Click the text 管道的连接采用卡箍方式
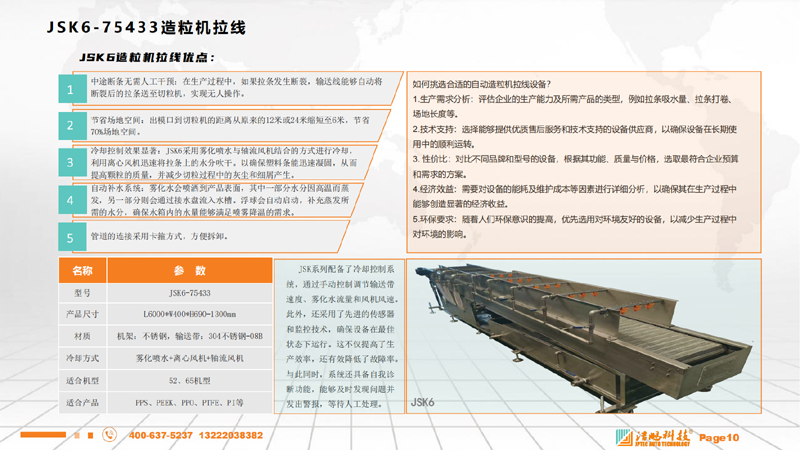The image size is (800, 450). pyautogui.click(x=159, y=236)
